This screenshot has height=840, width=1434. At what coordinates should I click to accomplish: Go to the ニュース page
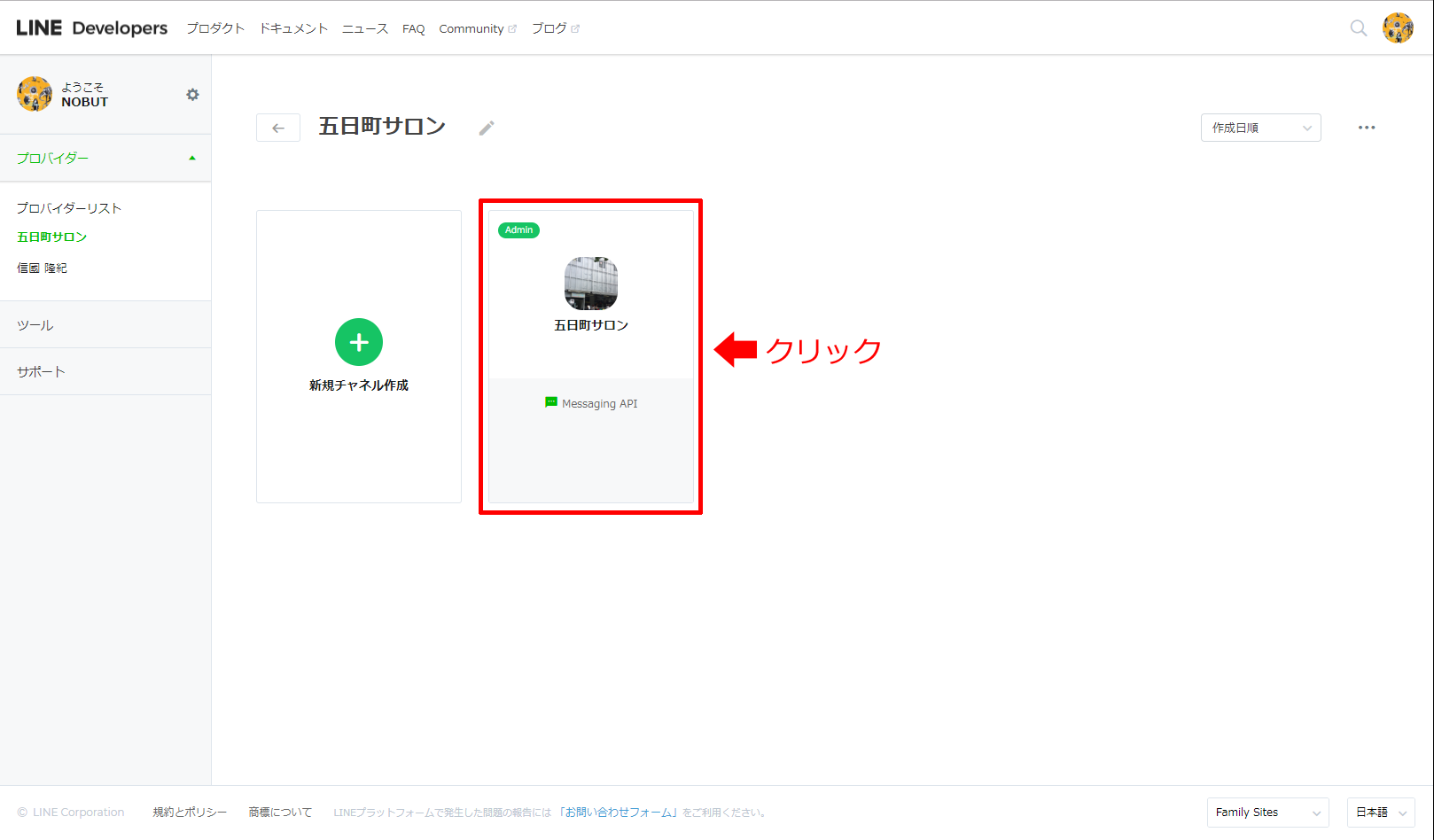point(365,28)
